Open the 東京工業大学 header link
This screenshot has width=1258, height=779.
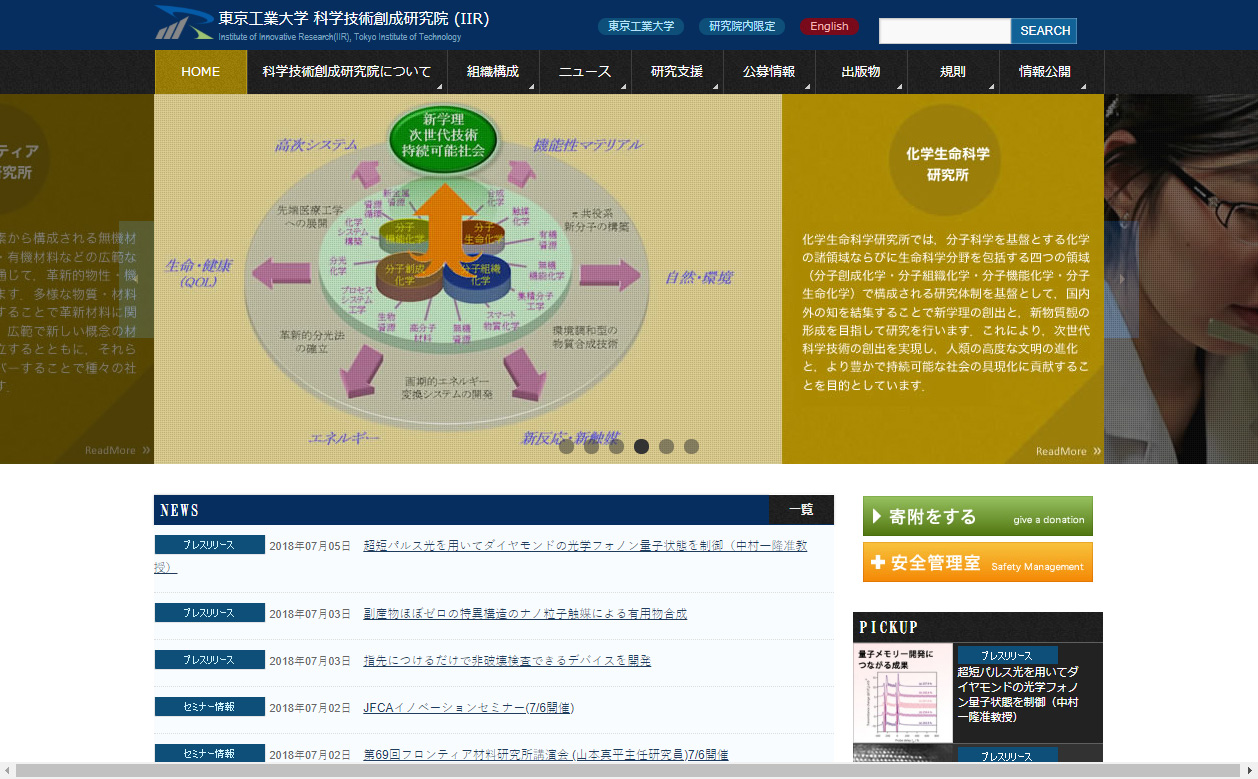coord(641,27)
